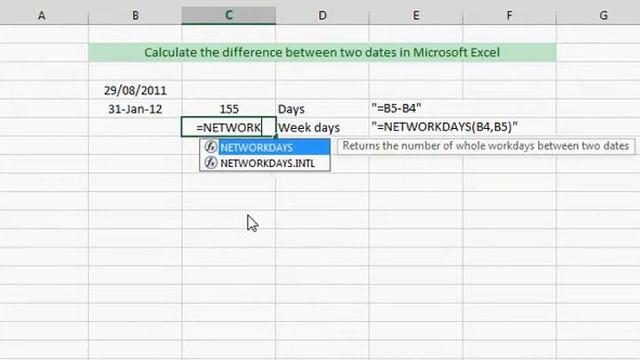
Task: Choose NETWORKDAYS.INTL from the function suggestions
Action: pyautogui.click(x=265, y=163)
